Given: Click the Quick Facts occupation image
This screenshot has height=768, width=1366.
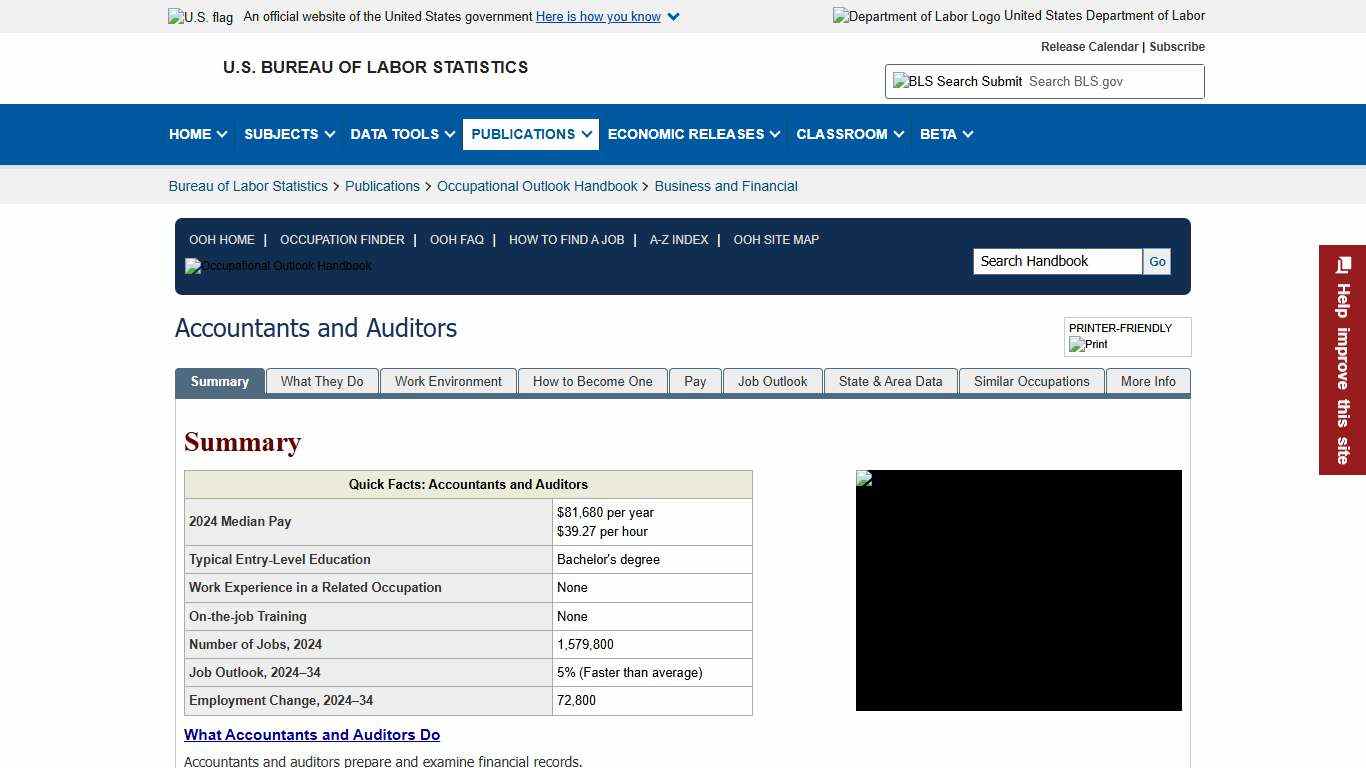Looking at the screenshot, I should click(1018, 589).
